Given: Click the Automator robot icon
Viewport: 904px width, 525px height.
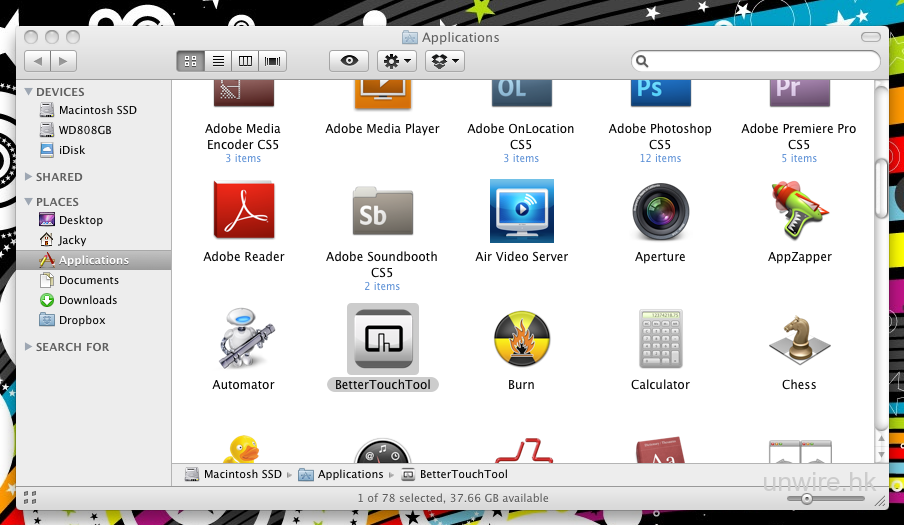Looking at the screenshot, I should 243,339.
